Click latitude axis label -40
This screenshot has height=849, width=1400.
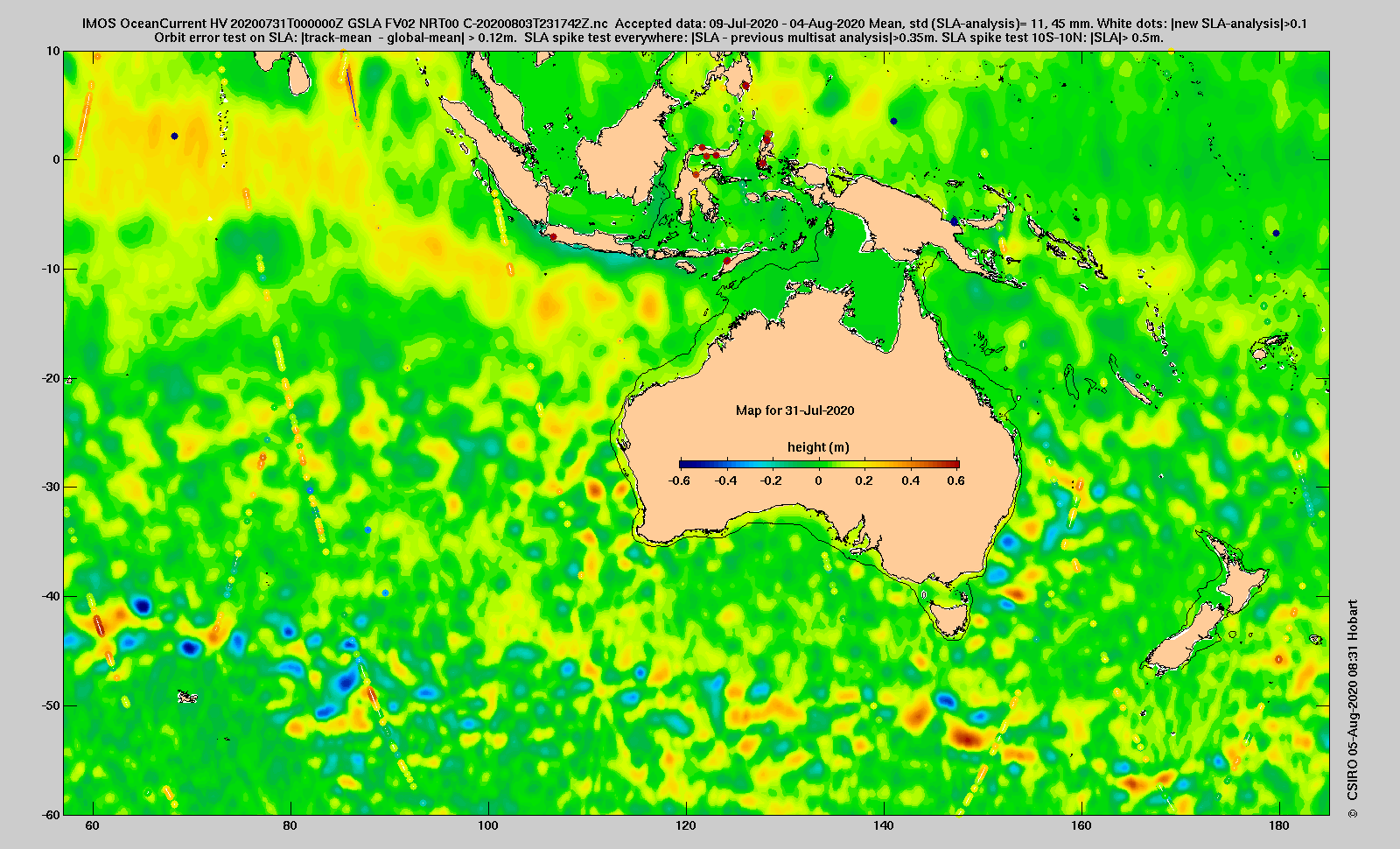tap(50, 596)
